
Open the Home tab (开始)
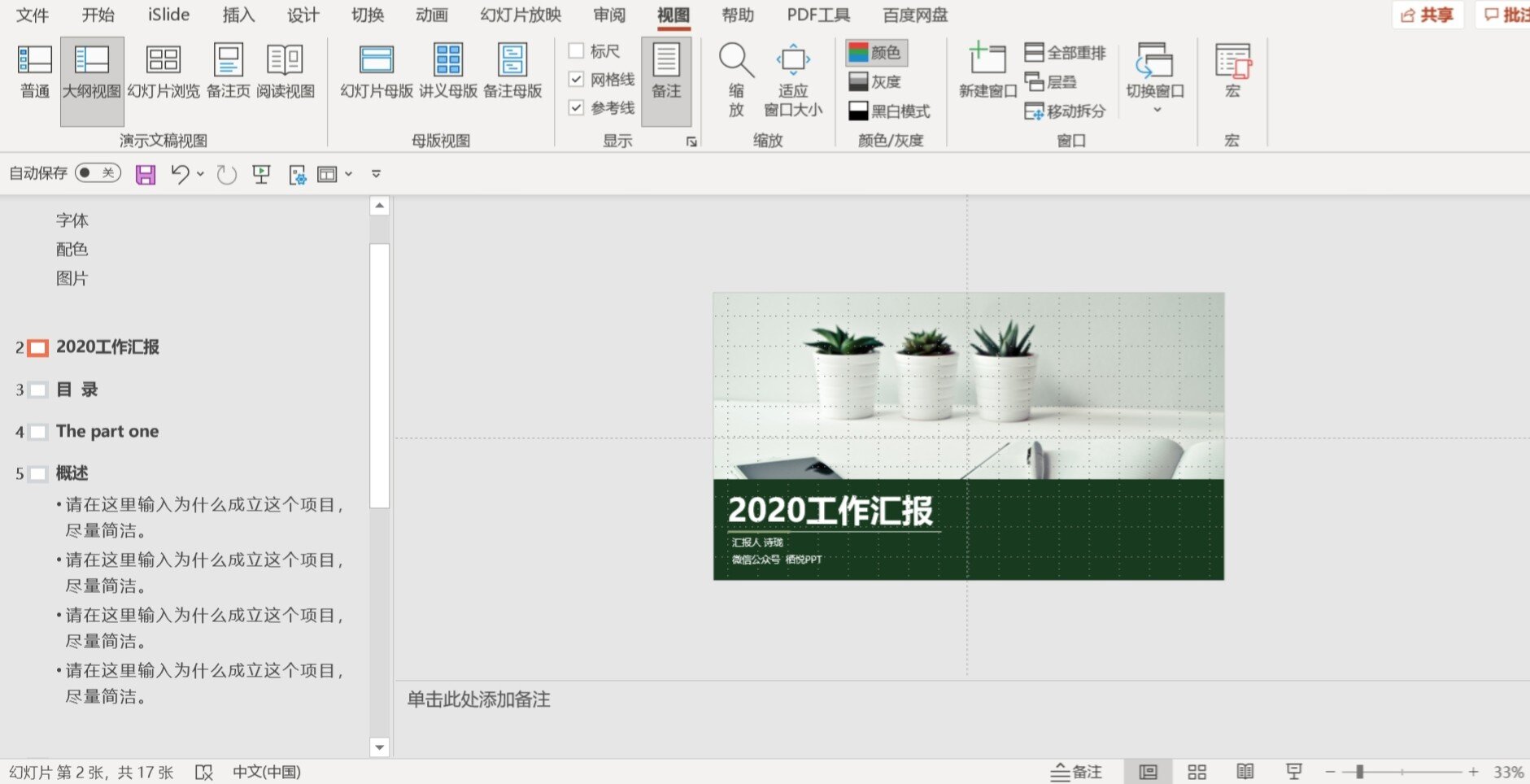point(98,15)
